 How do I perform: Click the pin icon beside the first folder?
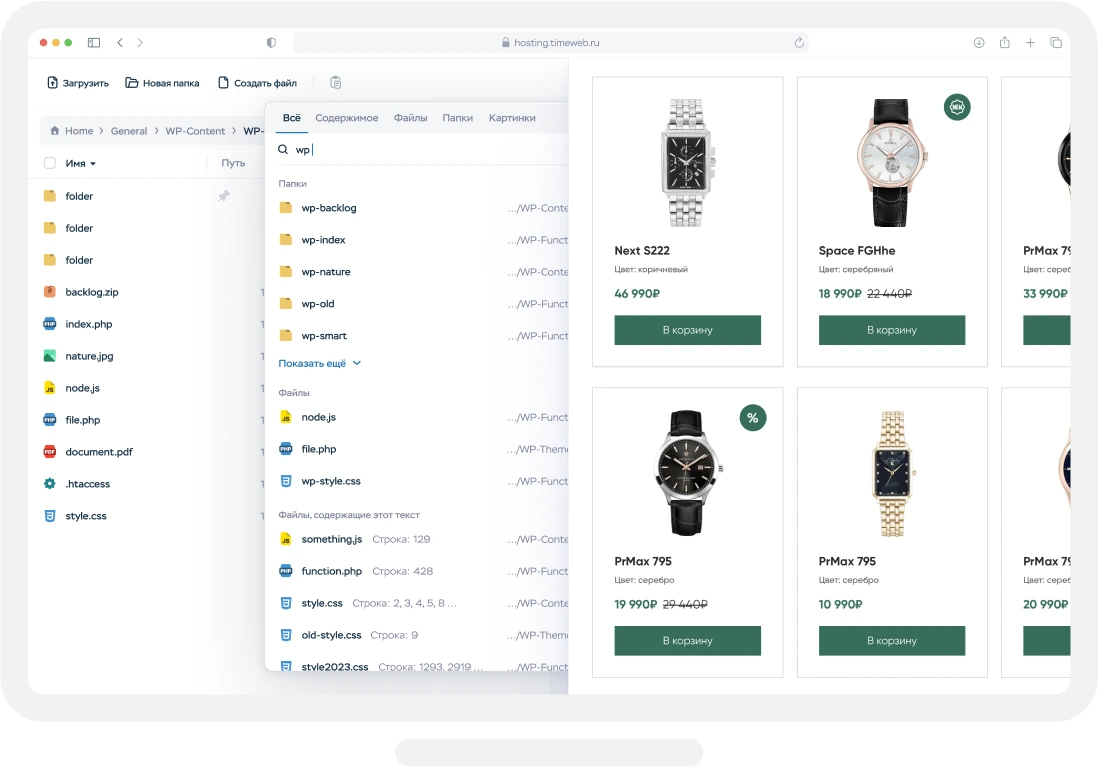[x=224, y=196]
